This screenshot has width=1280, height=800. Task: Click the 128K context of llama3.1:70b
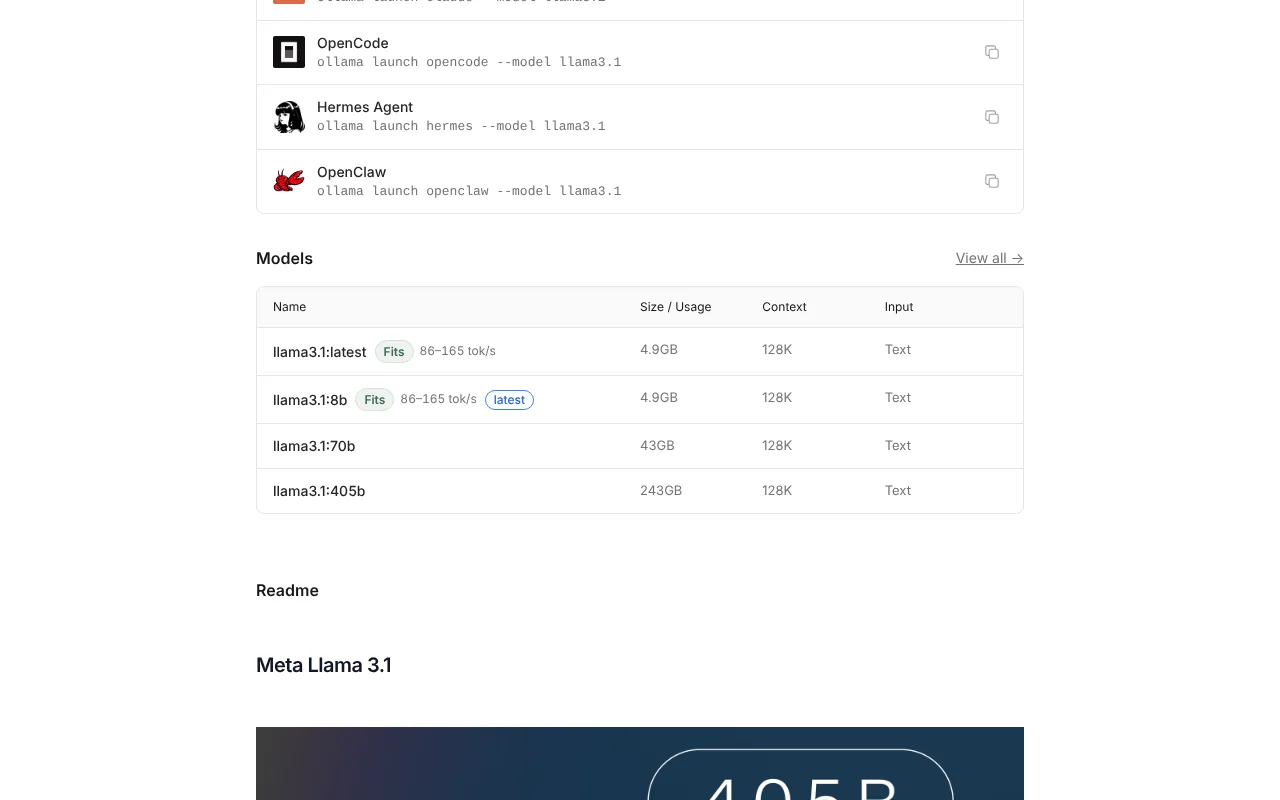777,445
